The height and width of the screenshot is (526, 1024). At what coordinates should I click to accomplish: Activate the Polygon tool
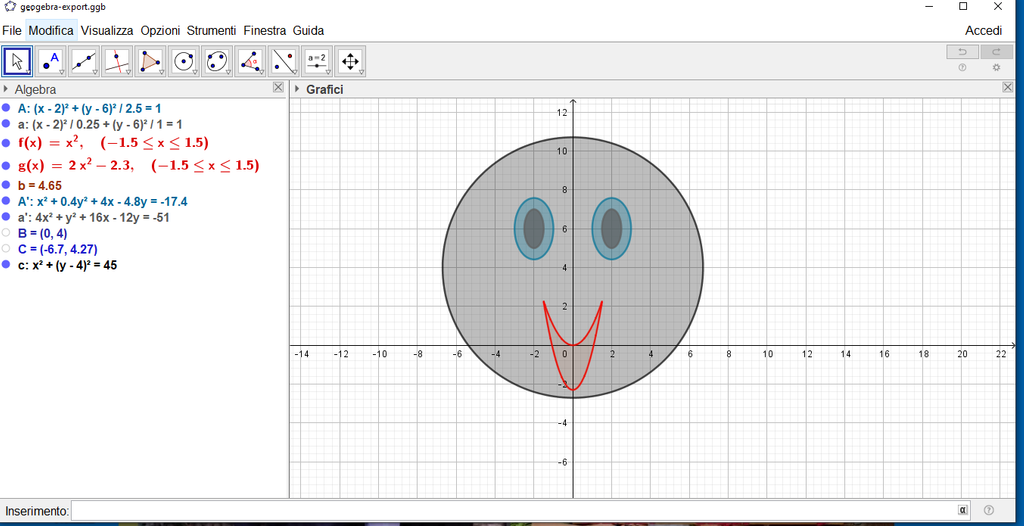click(150, 62)
